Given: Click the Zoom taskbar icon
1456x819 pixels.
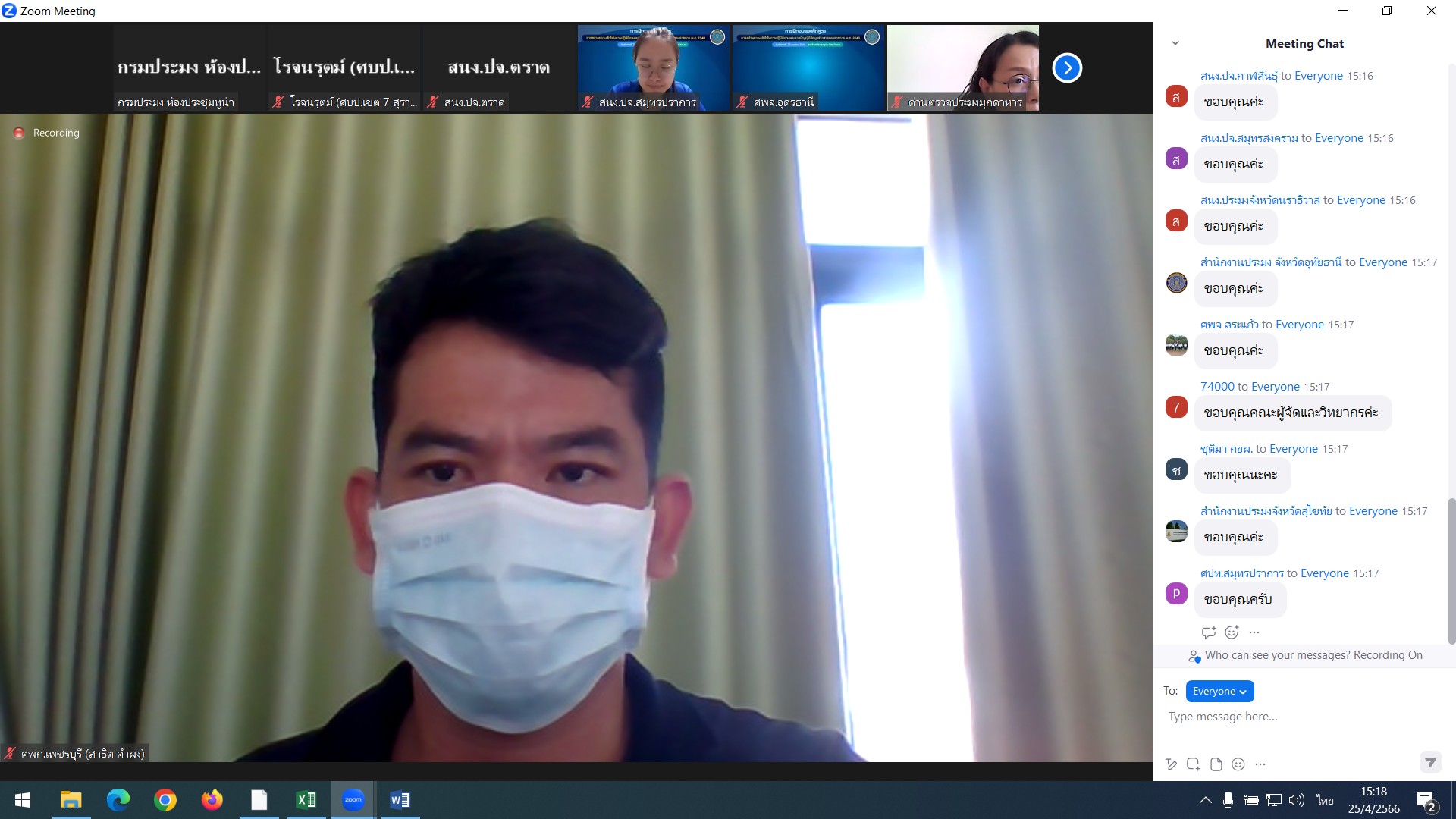Looking at the screenshot, I should [x=353, y=800].
